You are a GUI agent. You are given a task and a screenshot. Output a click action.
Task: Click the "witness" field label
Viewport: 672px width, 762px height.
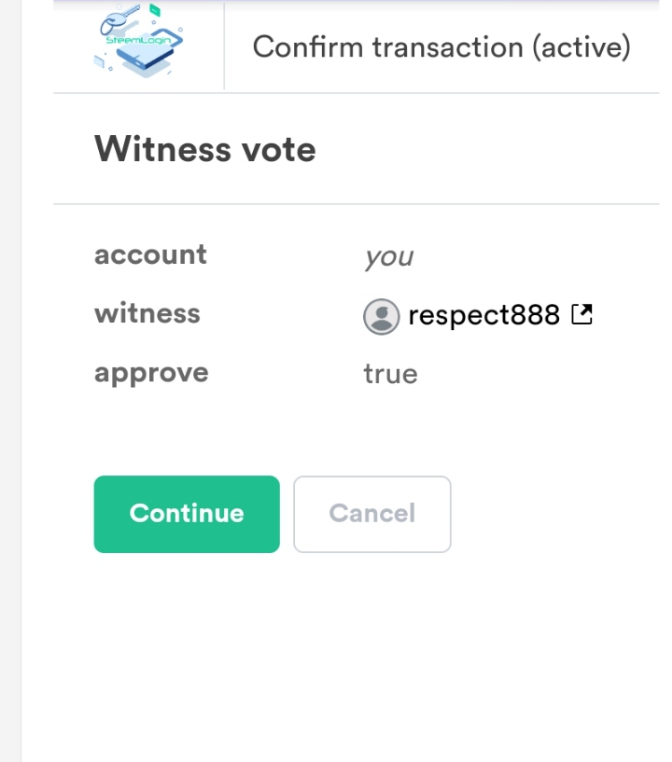147,314
